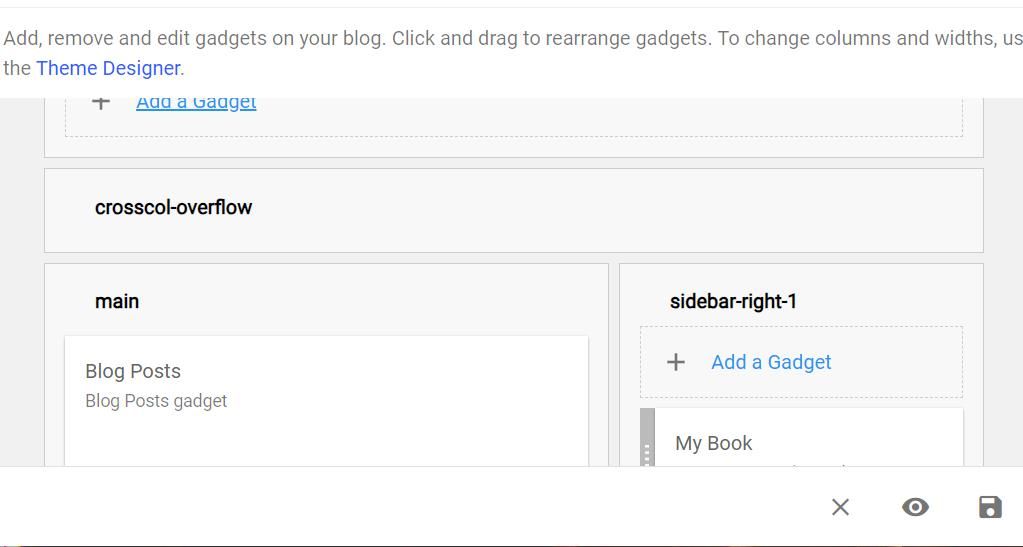Click the underlined Add a Gadget link at top
Screen dimensions: 1023x547
click(196, 102)
